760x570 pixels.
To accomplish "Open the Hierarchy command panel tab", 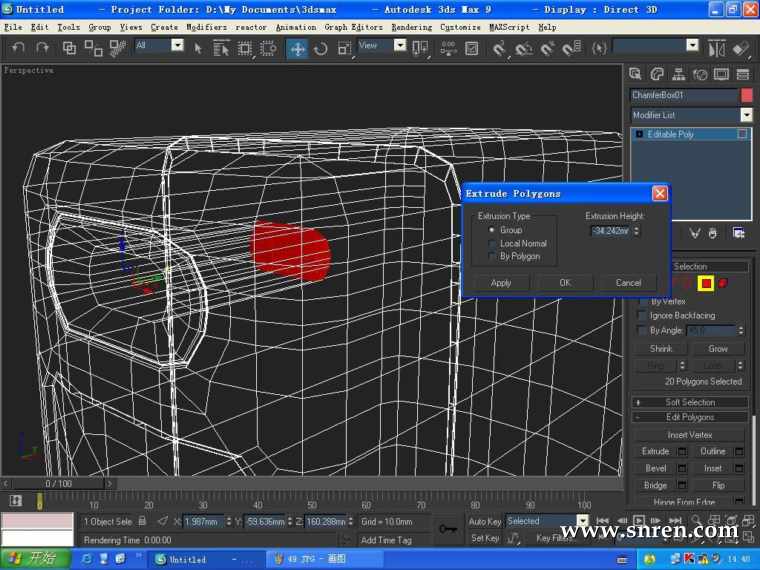I will (679, 74).
